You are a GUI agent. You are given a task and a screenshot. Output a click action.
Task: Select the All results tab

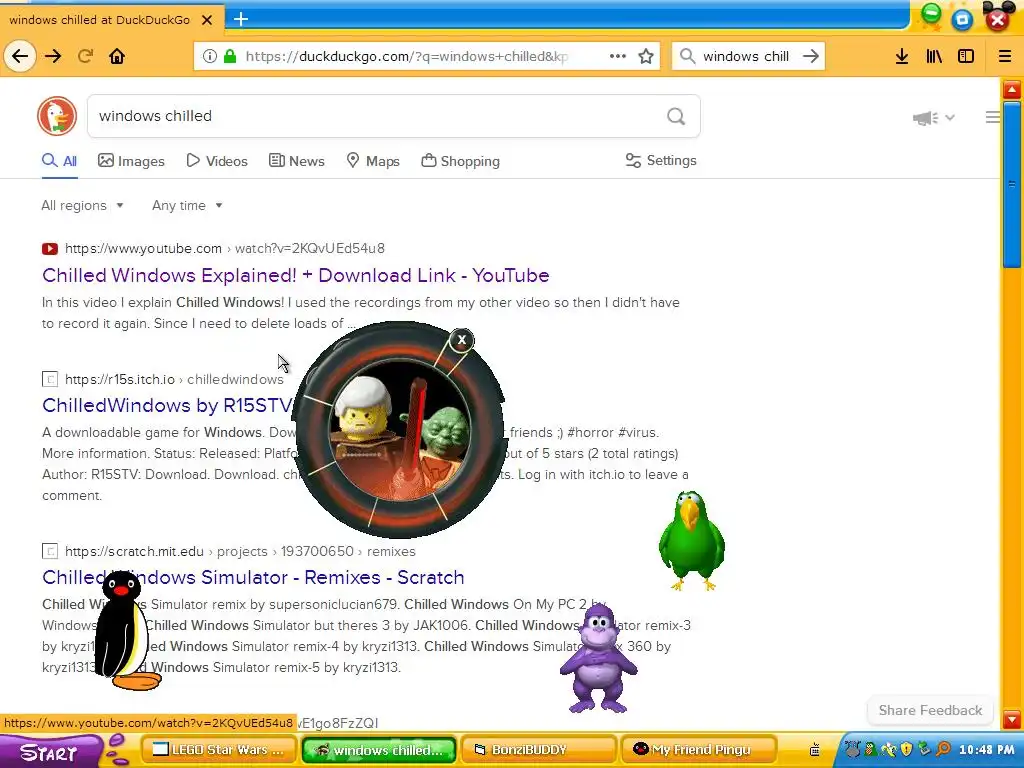59,161
